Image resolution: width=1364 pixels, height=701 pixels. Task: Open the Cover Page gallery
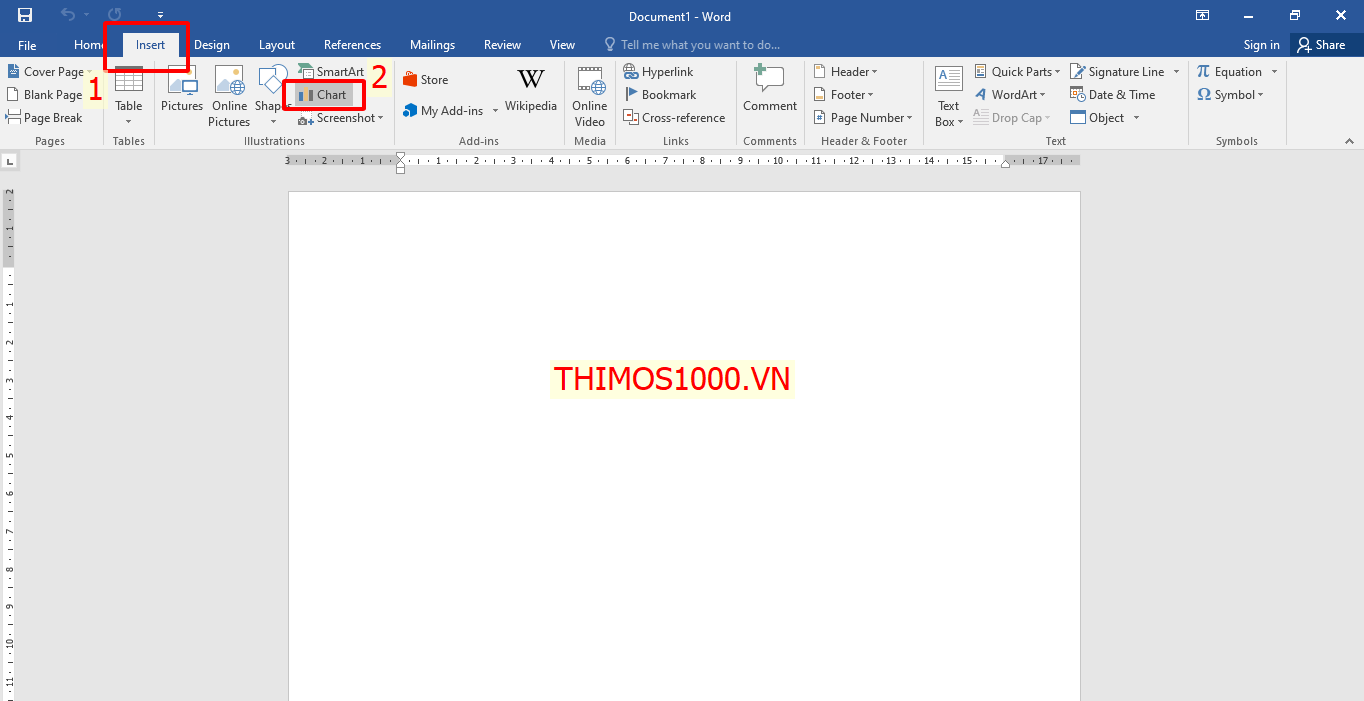(x=49, y=72)
